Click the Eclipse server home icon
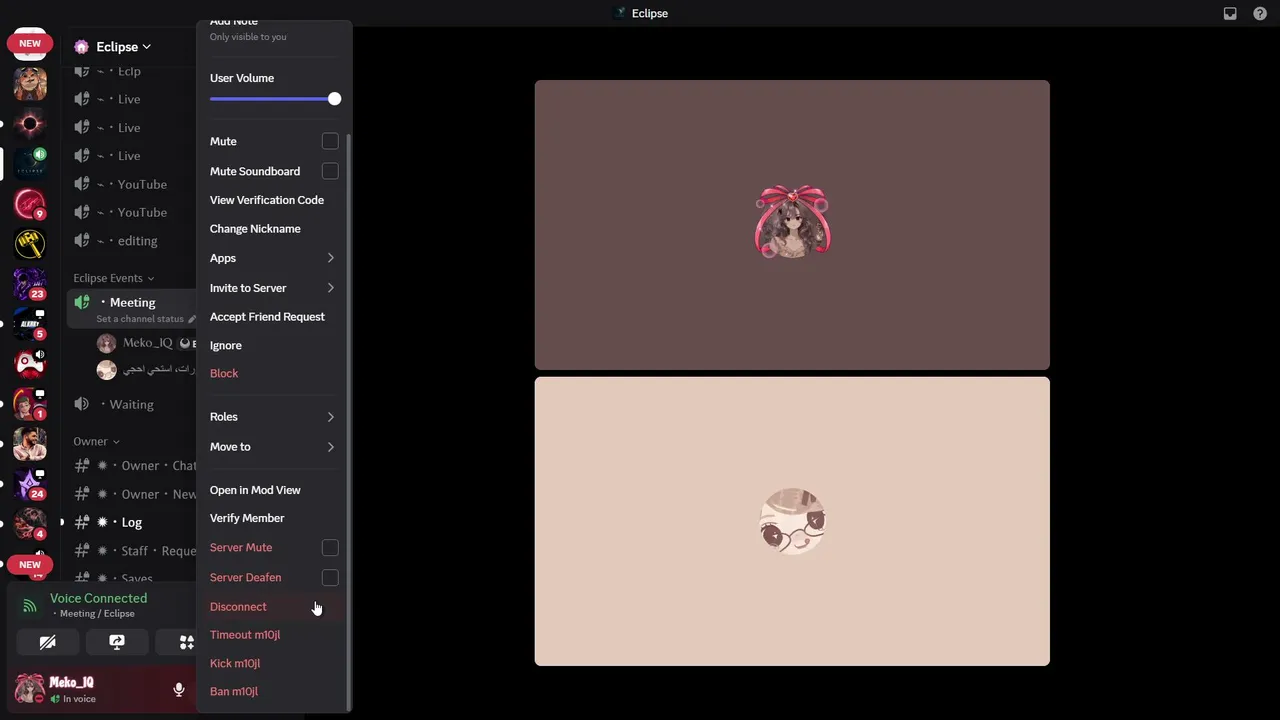 pos(81,47)
